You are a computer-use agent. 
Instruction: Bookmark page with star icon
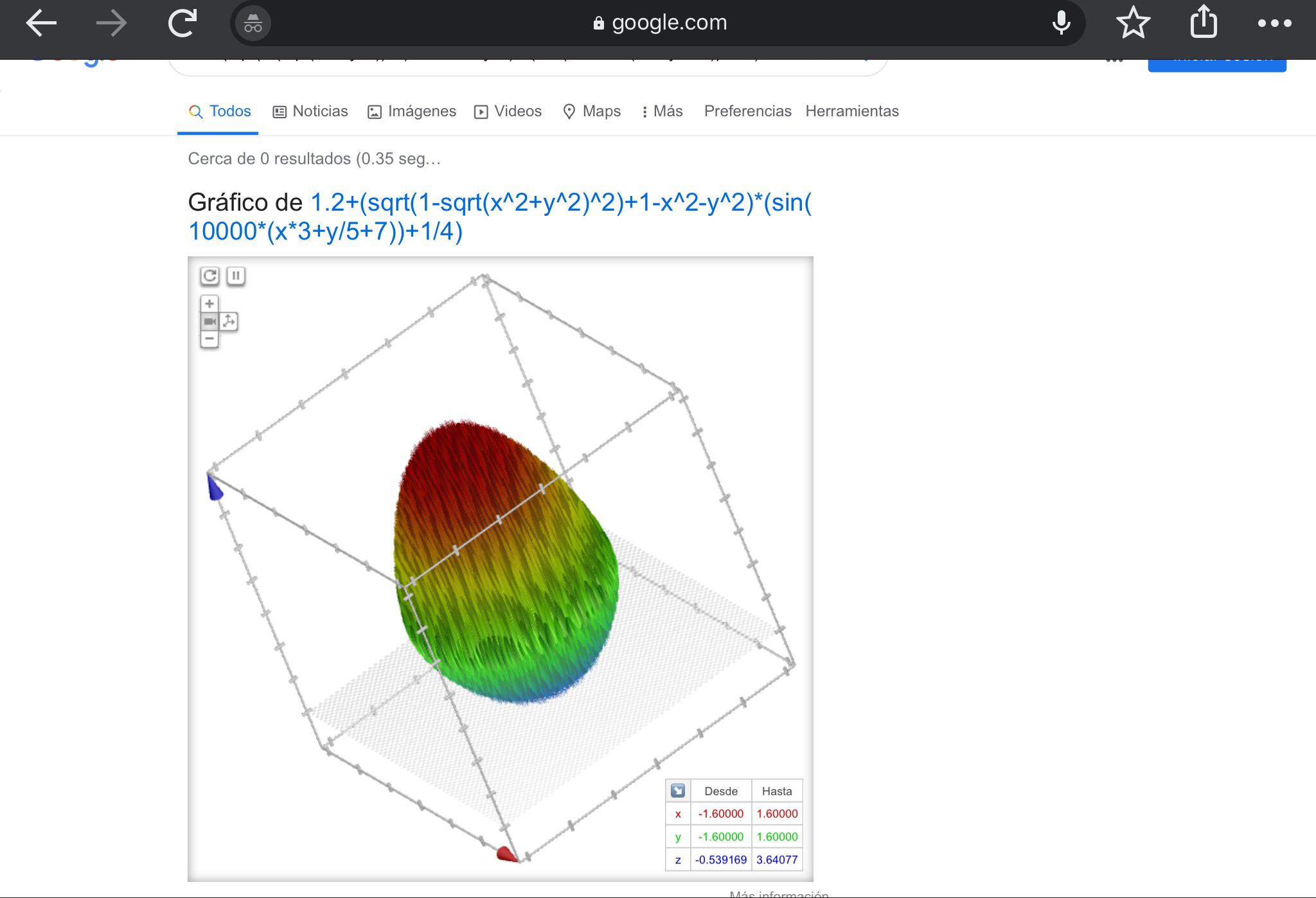point(1133,23)
